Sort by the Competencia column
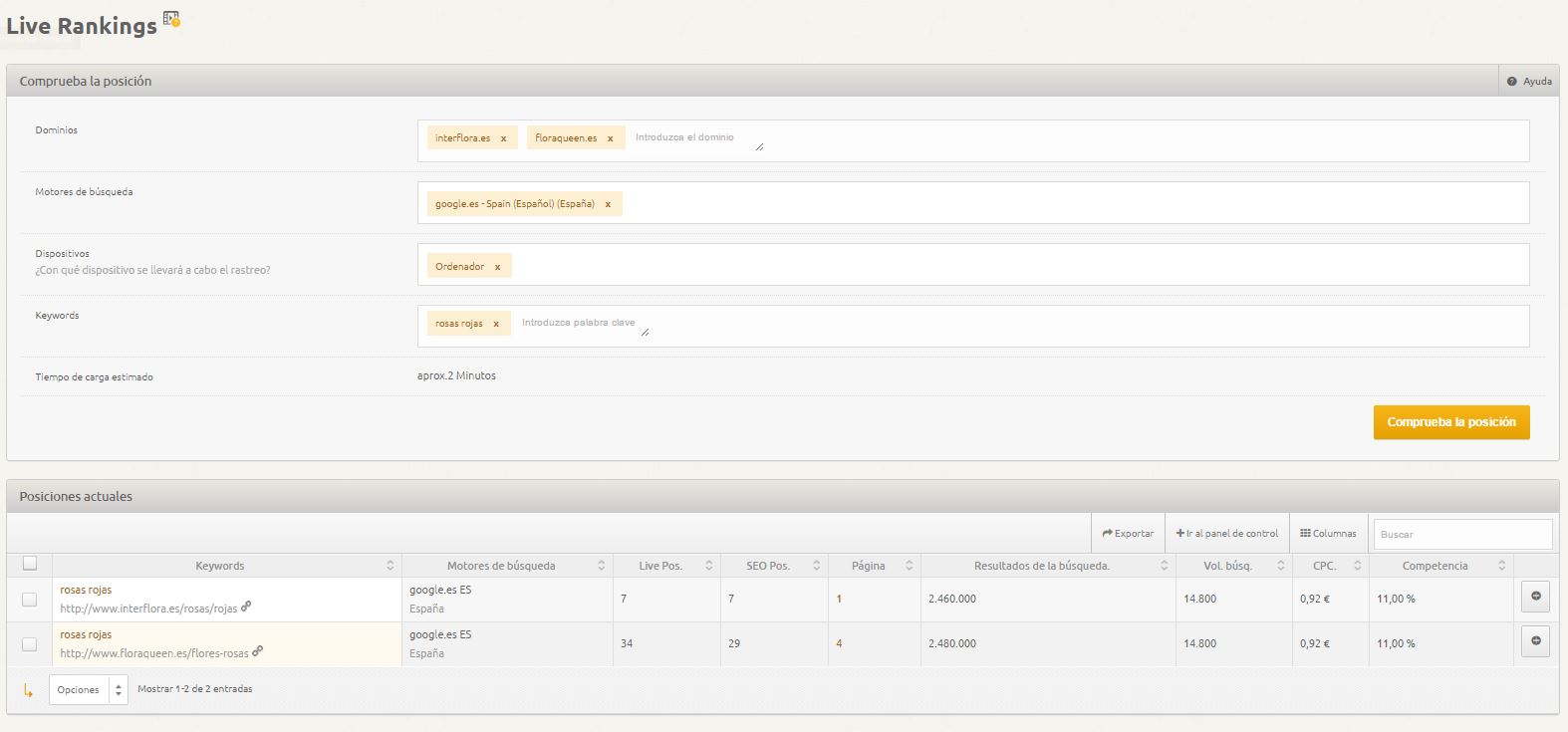The height and width of the screenshot is (732, 1568). click(x=1441, y=566)
